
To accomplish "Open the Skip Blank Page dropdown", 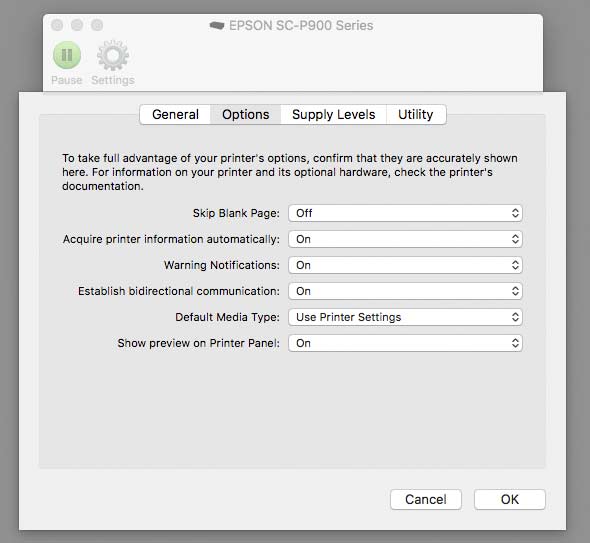I will [405, 213].
